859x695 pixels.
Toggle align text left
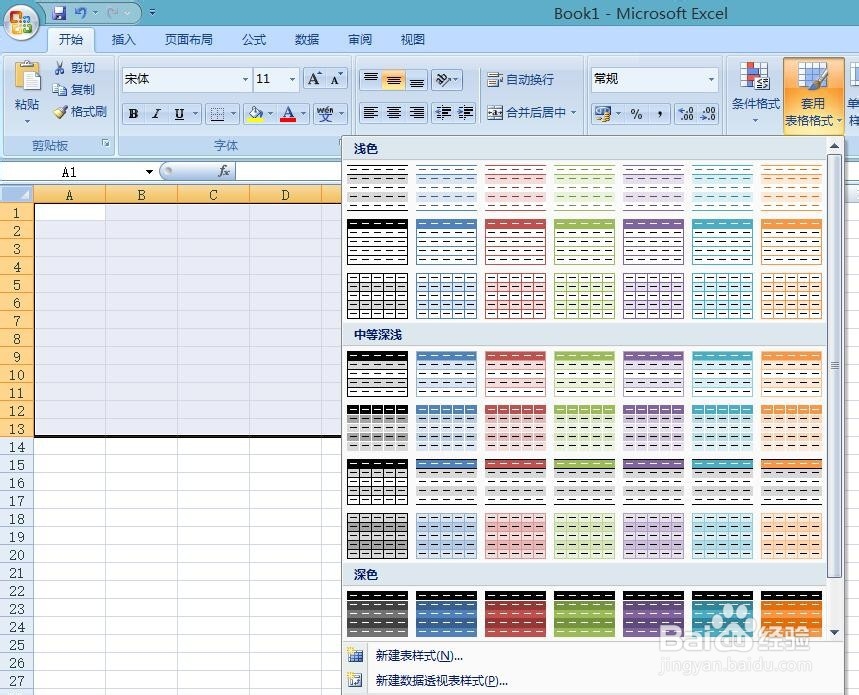371,113
